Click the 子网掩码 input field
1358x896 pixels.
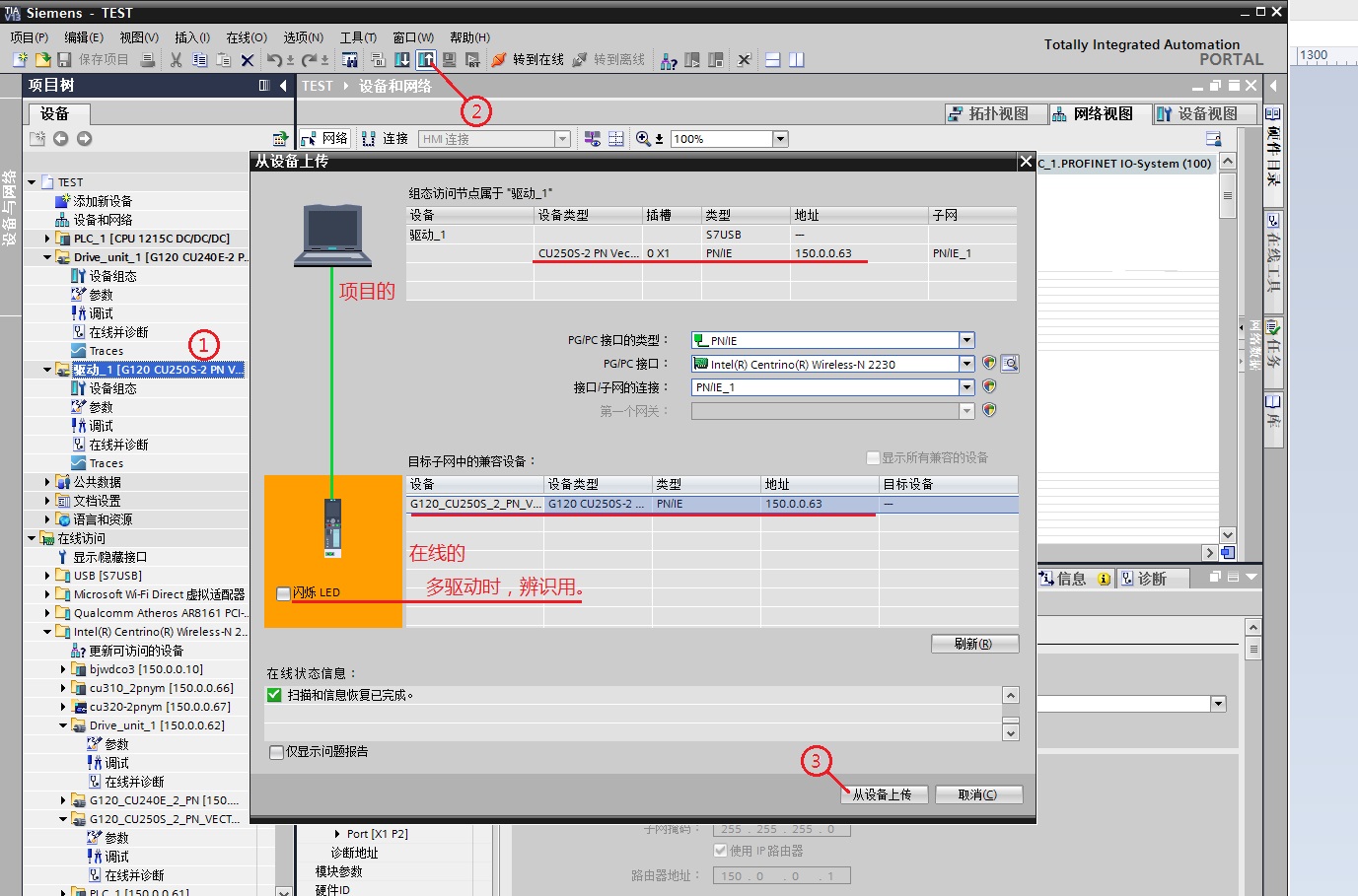(x=781, y=829)
